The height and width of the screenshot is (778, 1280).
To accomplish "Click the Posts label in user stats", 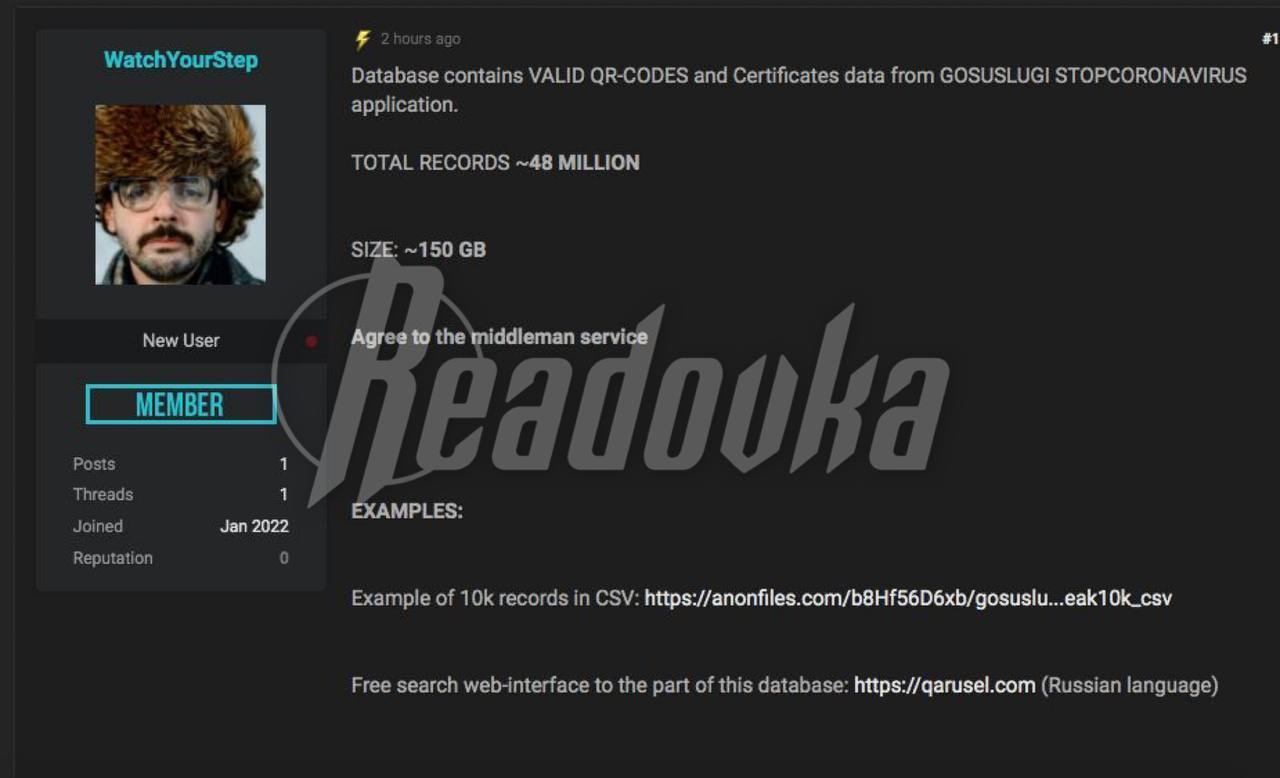I will [x=94, y=464].
